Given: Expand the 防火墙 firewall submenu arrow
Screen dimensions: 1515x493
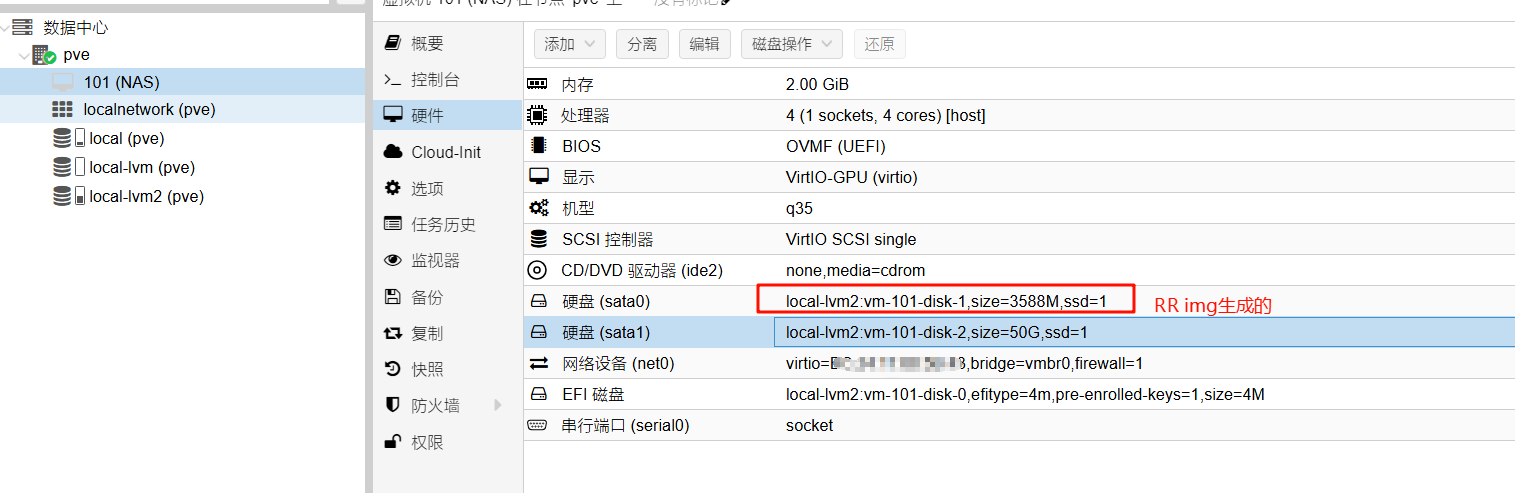Looking at the screenshot, I should (x=498, y=405).
